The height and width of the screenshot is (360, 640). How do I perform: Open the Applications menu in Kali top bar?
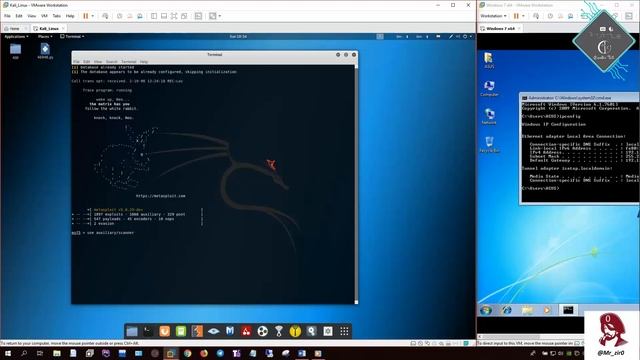click(16, 36)
